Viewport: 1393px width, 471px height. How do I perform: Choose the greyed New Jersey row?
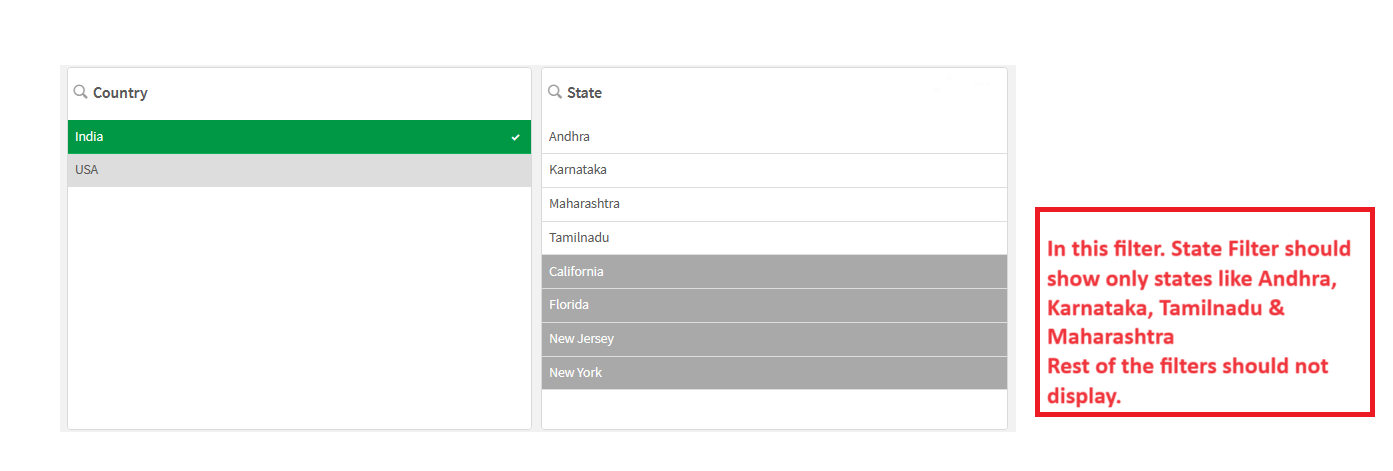tap(774, 339)
